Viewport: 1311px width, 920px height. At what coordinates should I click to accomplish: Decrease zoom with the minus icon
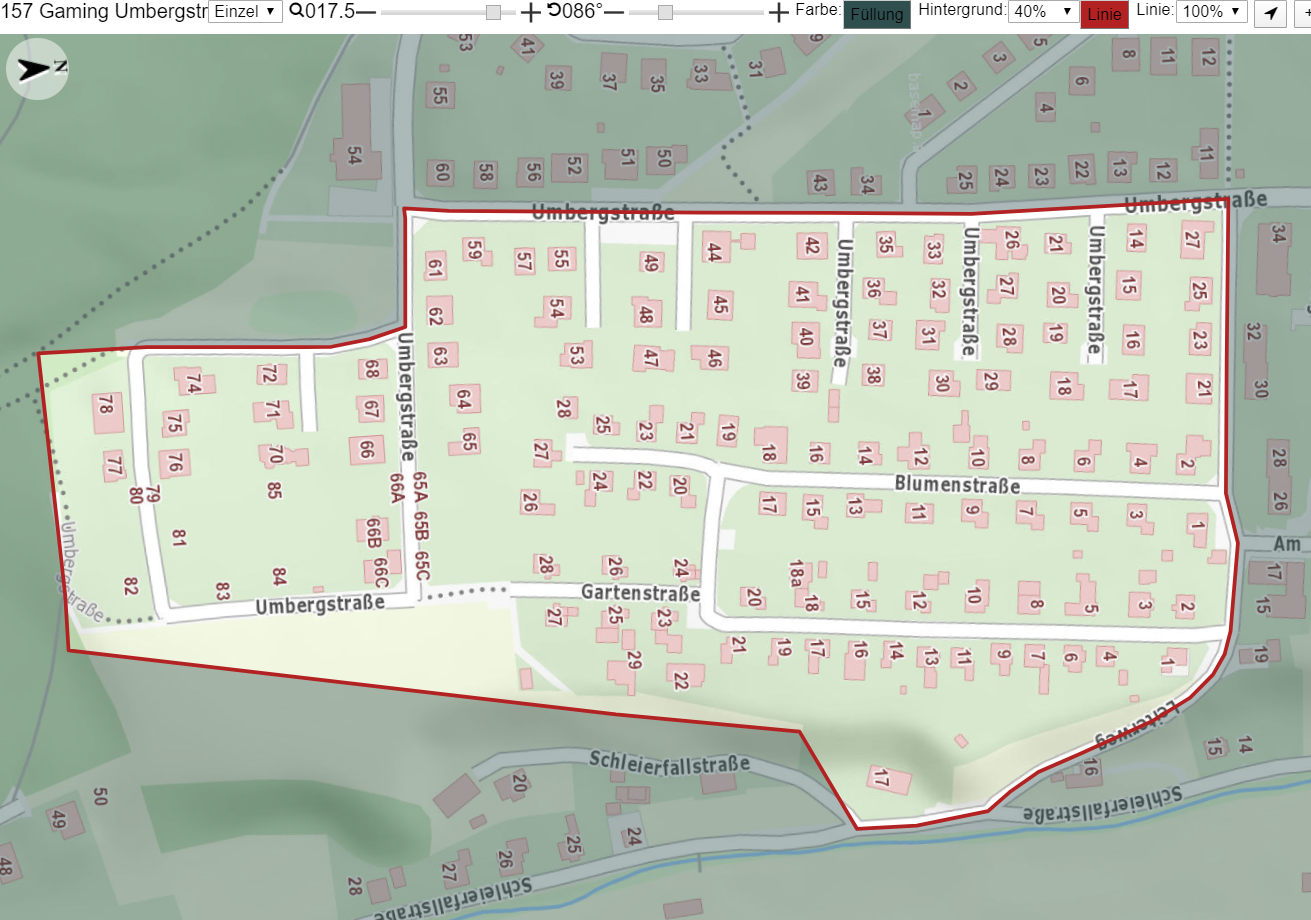[x=366, y=12]
